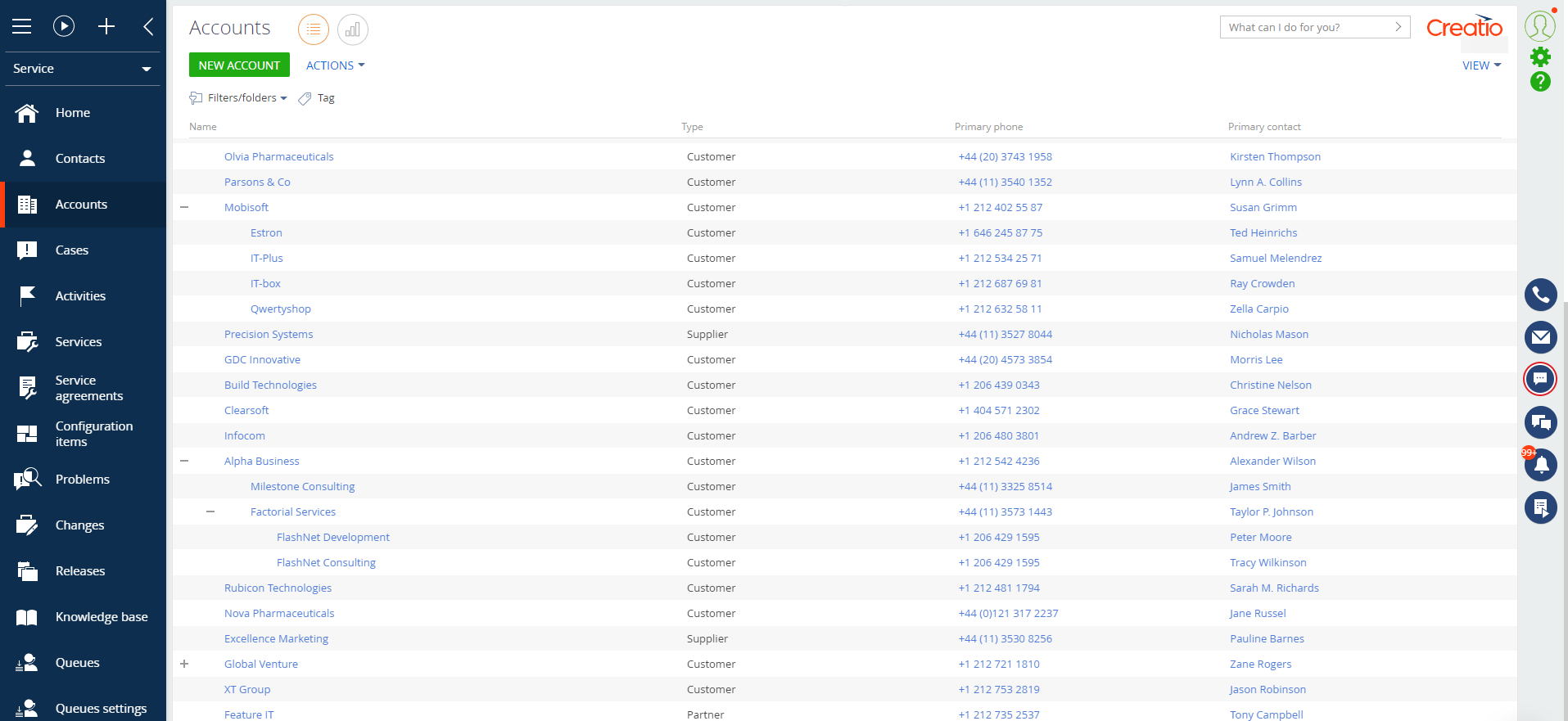Click the NEW ACCOUNT button
Viewport: 1568px width, 721px height.
click(239, 65)
